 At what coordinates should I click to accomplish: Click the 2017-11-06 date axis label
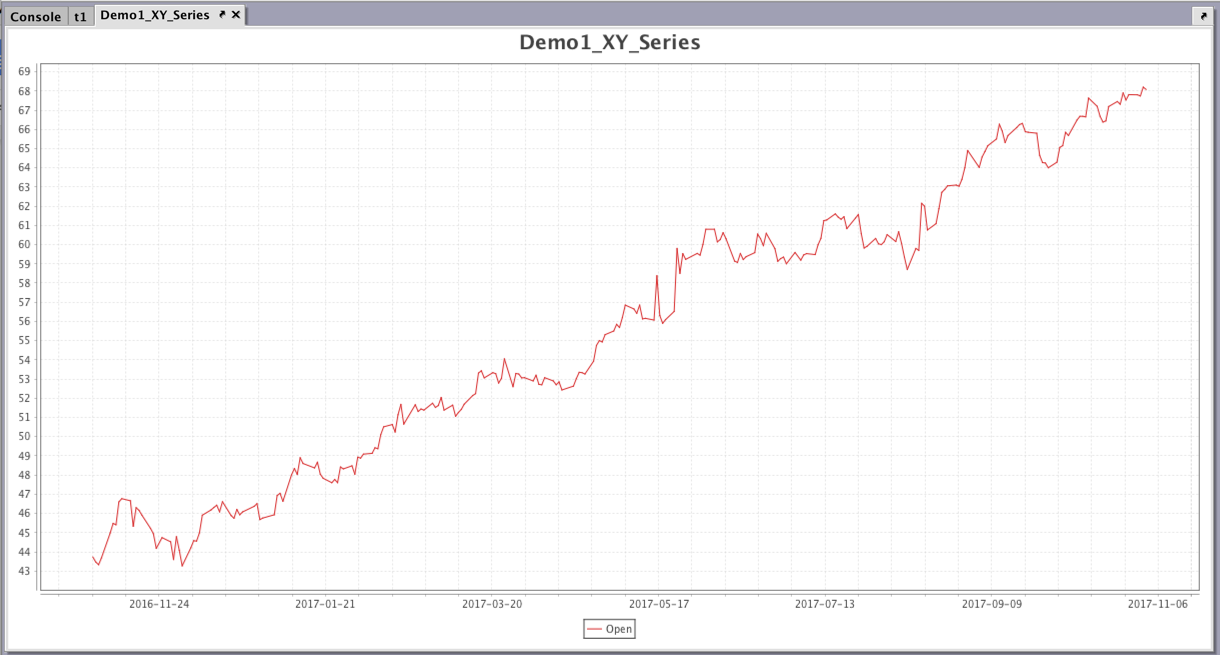[x=1158, y=604]
